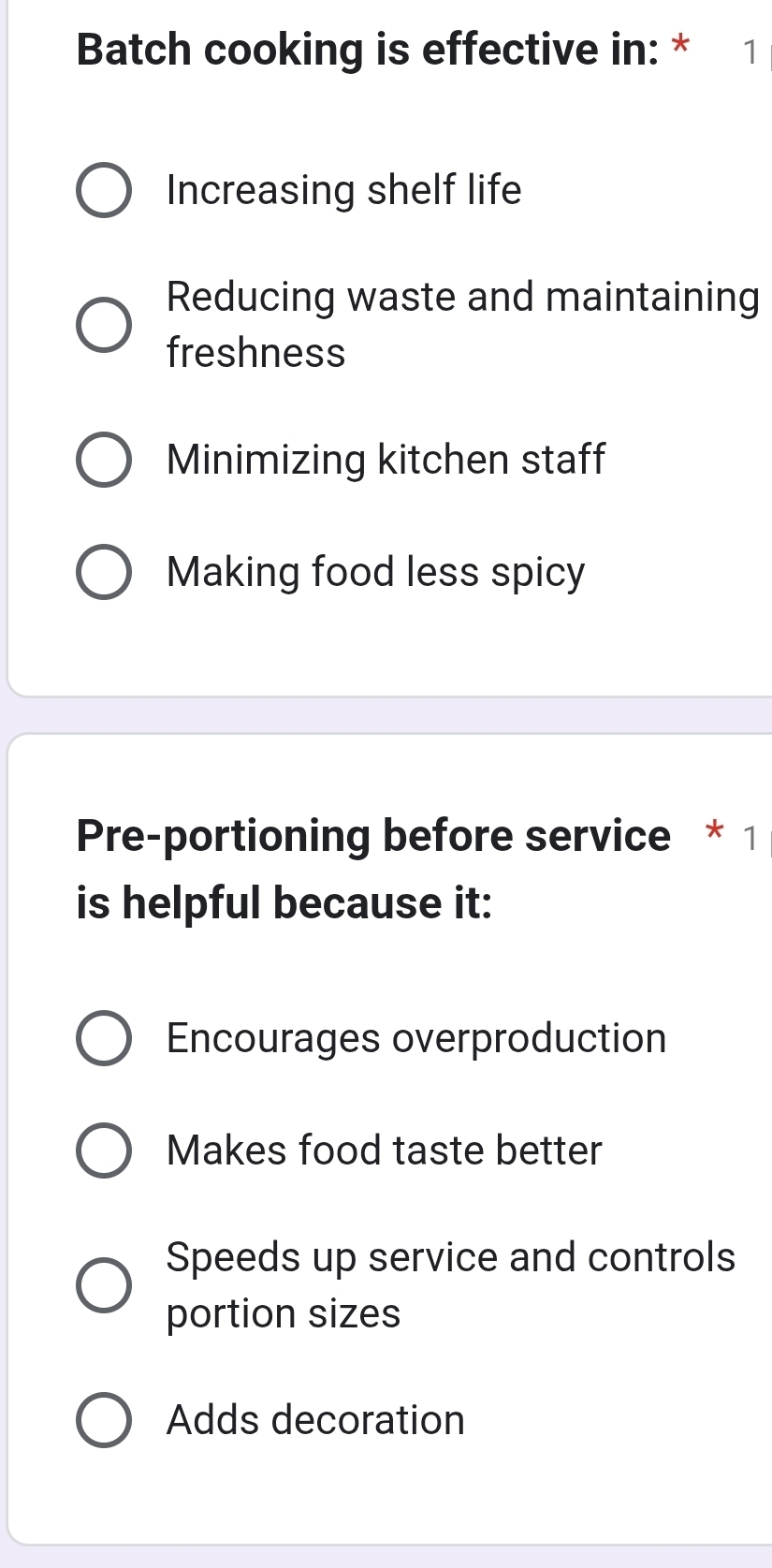Choose the Makes food taste better radio circle
772x1568 pixels.
103,1150
